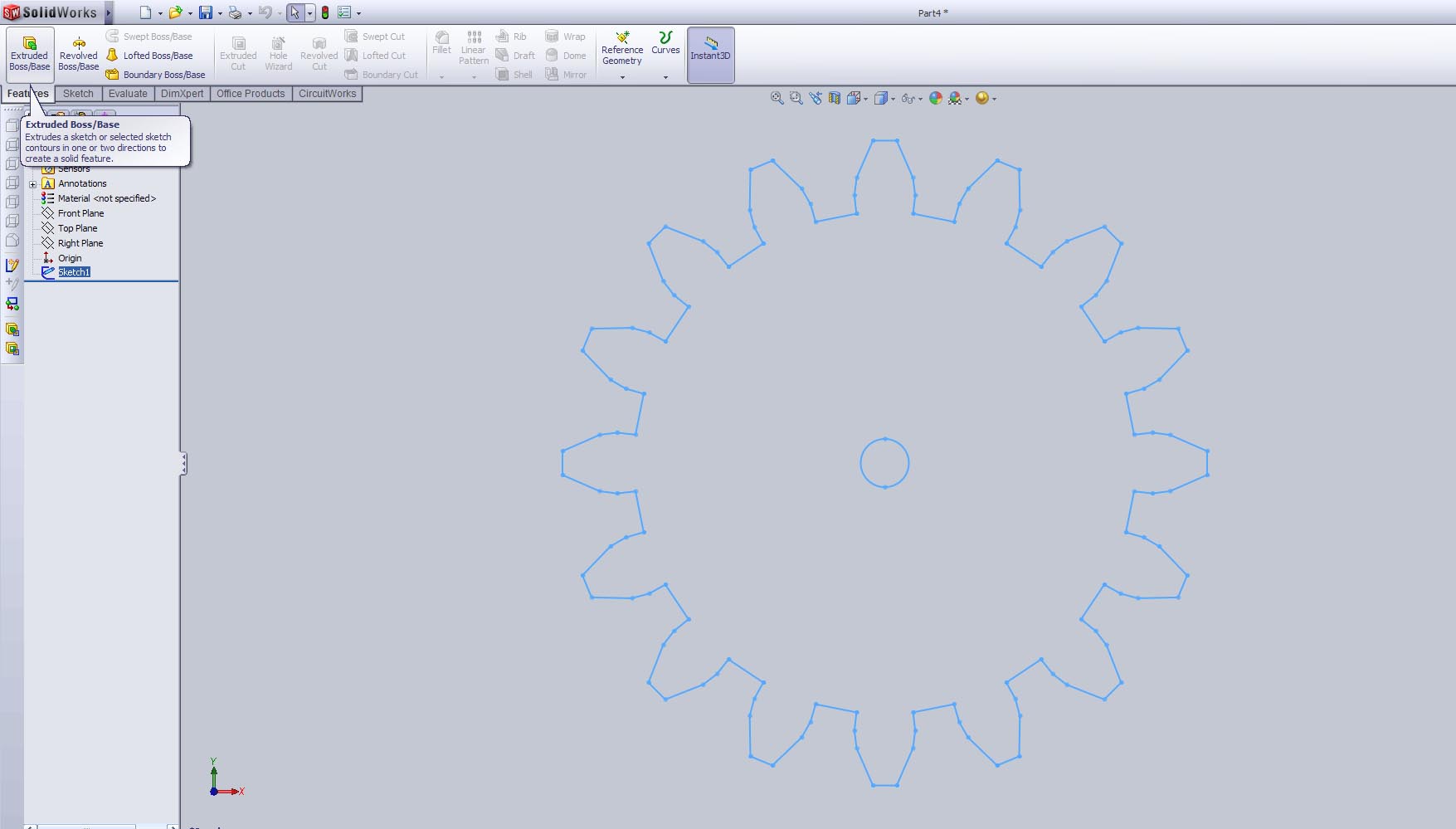
Task: Click the Linear Pattern tool
Action: (474, 47)
